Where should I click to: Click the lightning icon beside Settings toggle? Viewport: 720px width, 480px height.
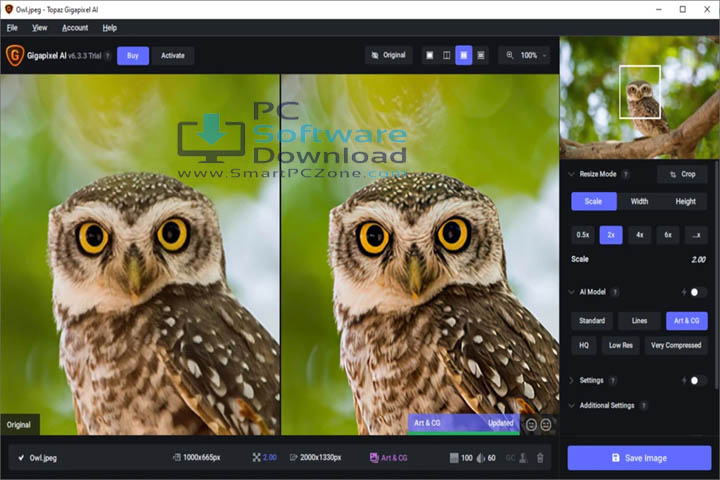[684, 380]
